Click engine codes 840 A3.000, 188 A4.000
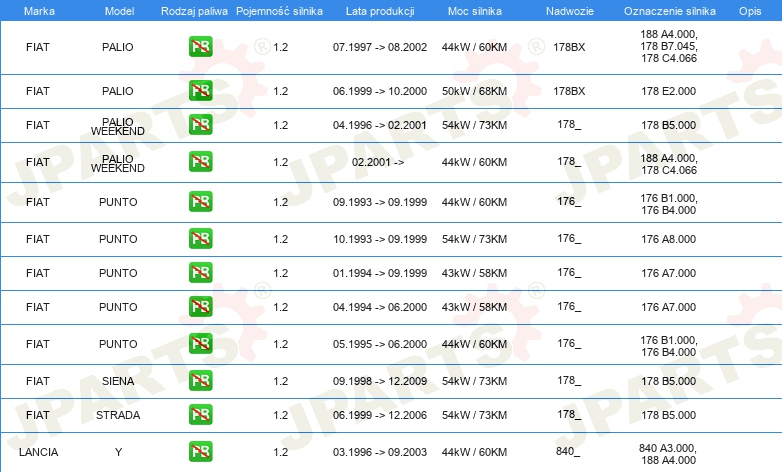782x472 pixels. coord(668,454)
